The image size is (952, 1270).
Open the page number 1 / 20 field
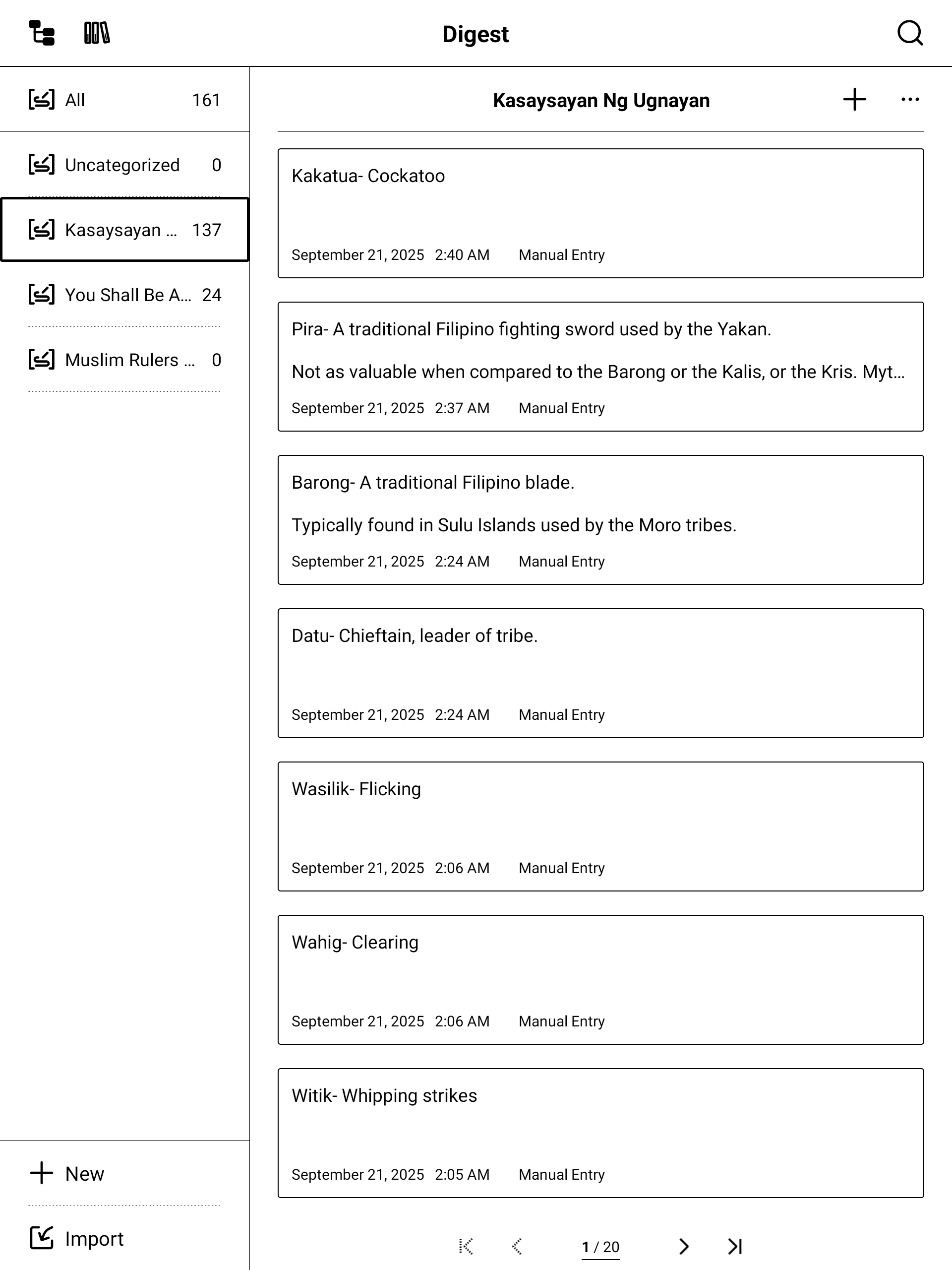(x=600, y=1247)
